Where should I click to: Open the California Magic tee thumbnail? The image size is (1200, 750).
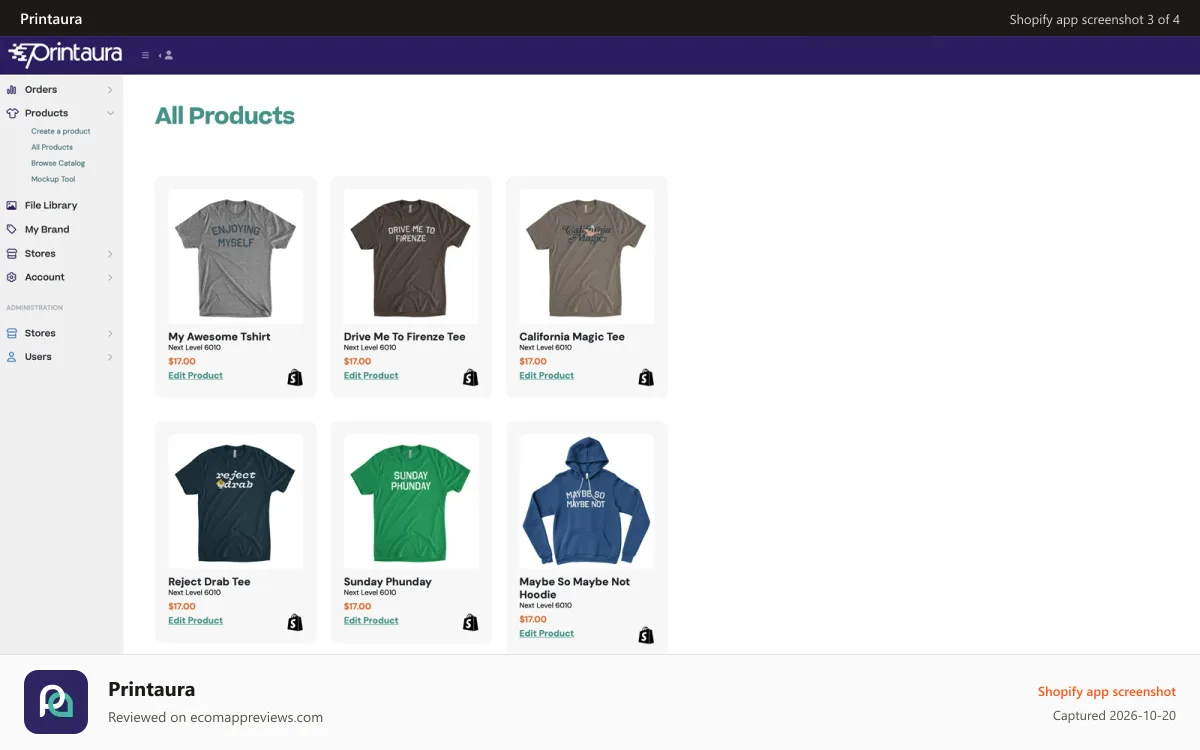click(587, 256)
